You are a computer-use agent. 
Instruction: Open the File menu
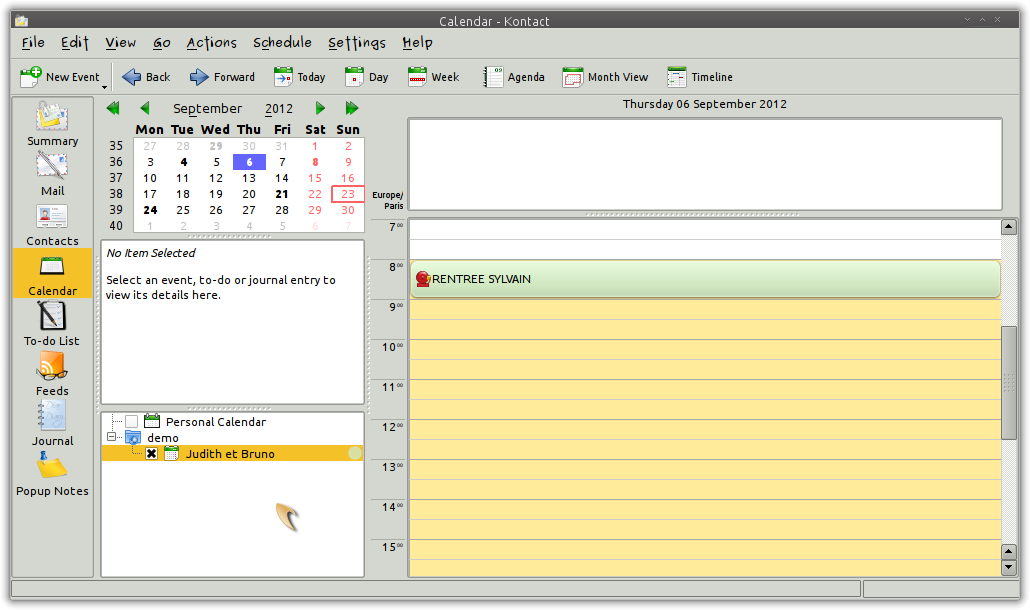pyautogui.click(x=33, y=43)
